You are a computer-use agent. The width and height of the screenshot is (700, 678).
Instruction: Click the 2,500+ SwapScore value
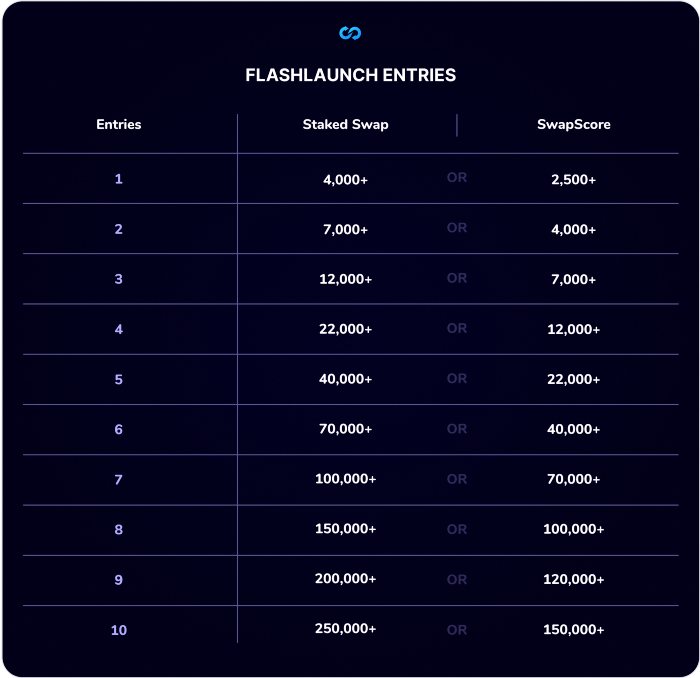(x=574, y=180)
